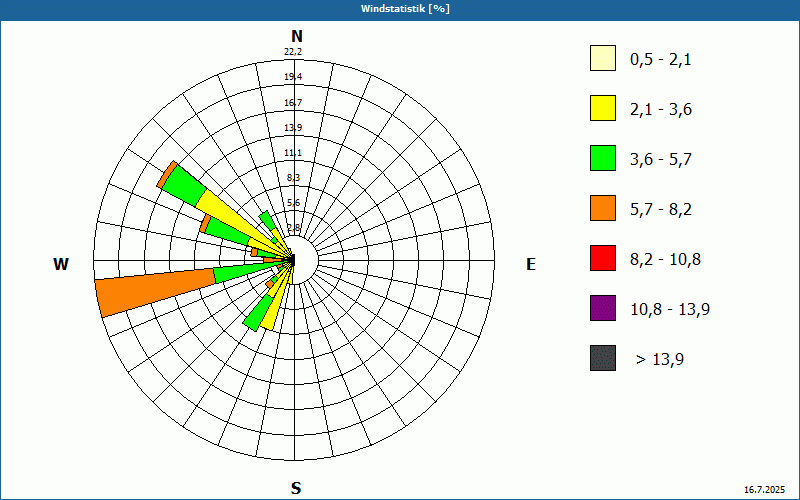800x500 pixels.
Task: Select the green south-southwest wind bar segment
Action: click(258, 313)
